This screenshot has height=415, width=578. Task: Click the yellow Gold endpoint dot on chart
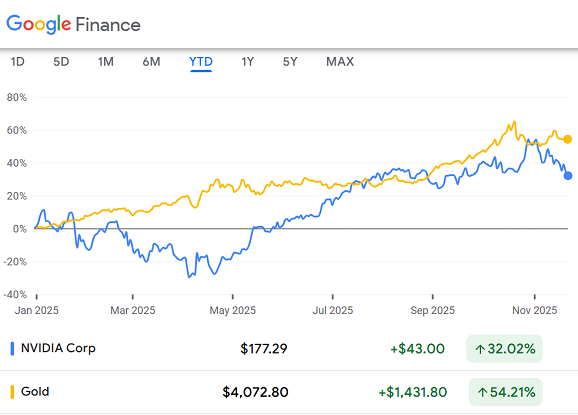[568, 139]
